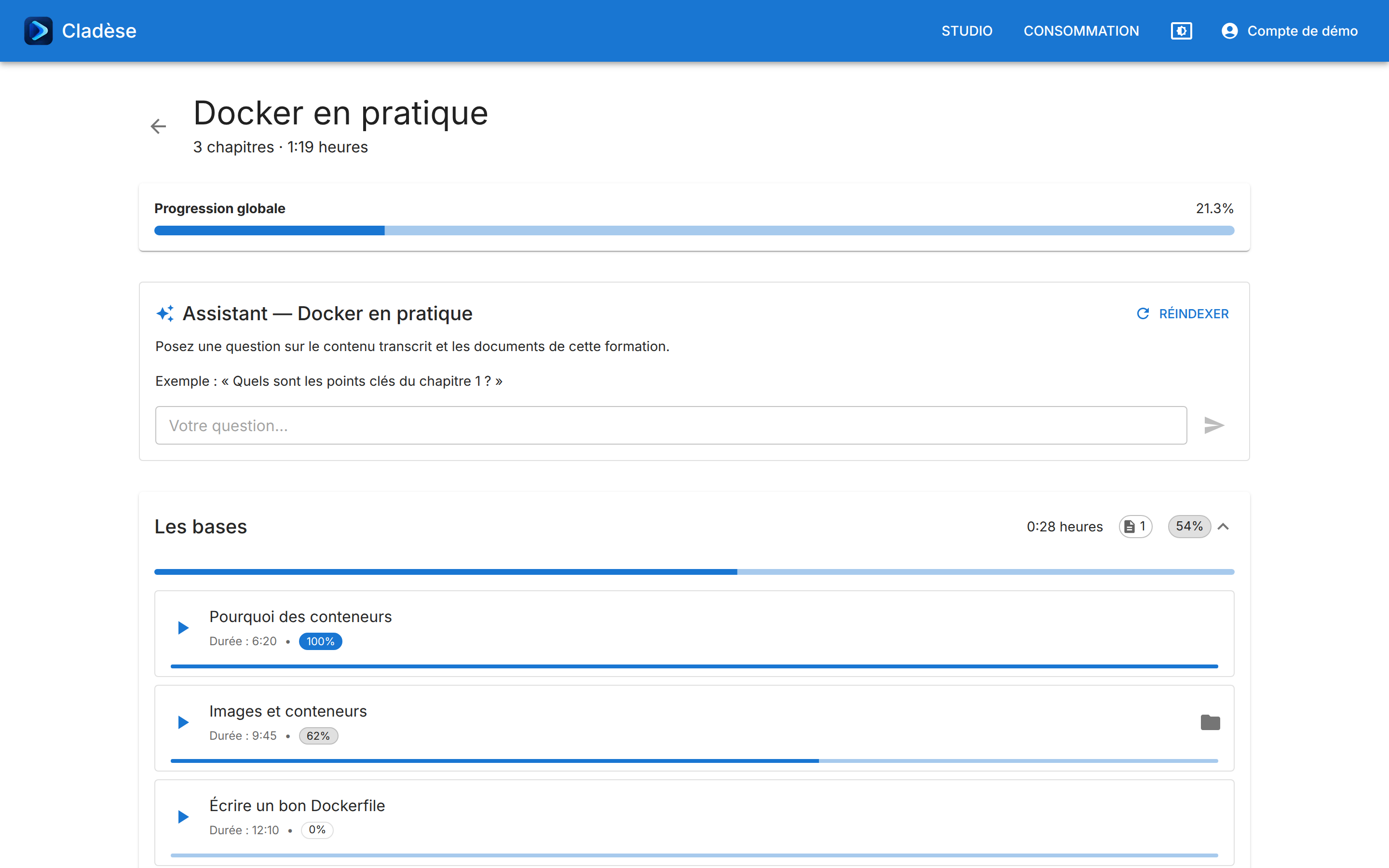Image resolution: width=1389 pixels, height=868 pixels.
Task: Go back with the left arrow
Action: click(158, 126)
